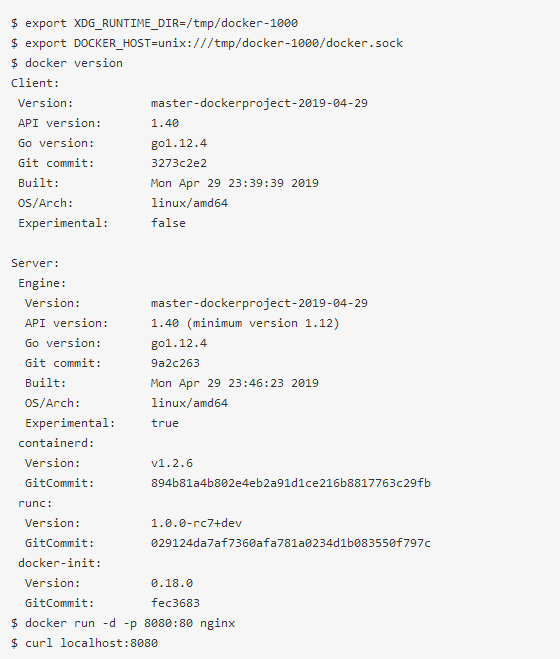
Task: Click containerd version v1.2.6
Action: tap(172, 463)
